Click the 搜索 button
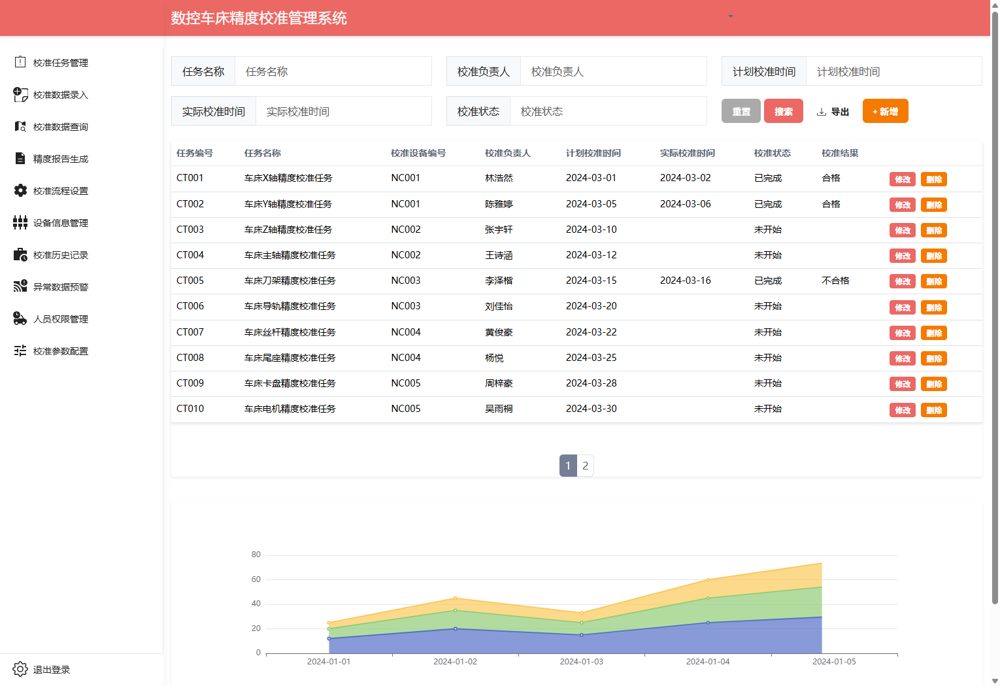The image size is (1000, 686). 783,111
